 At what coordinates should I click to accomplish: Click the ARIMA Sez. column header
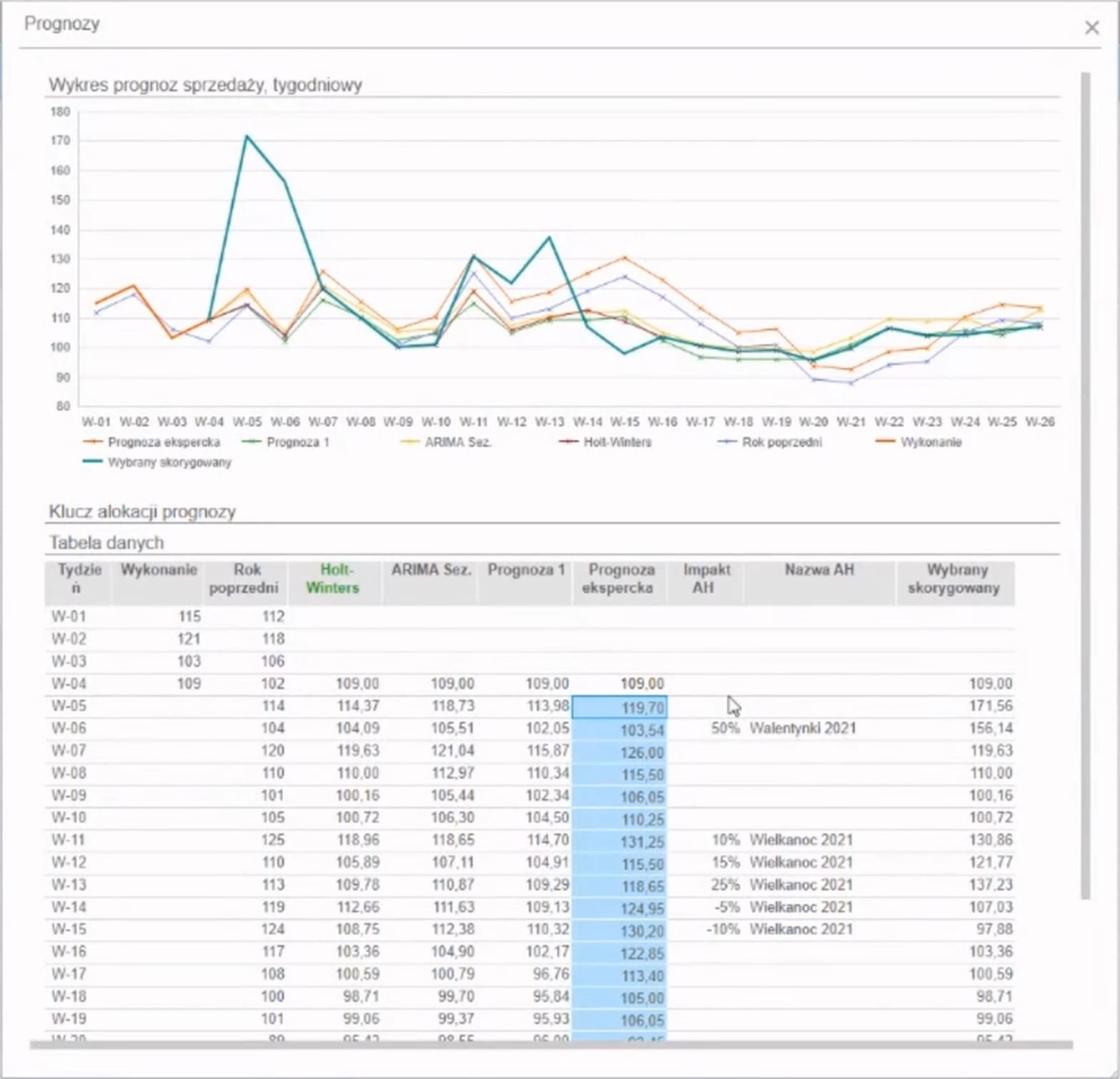point(430,570)
